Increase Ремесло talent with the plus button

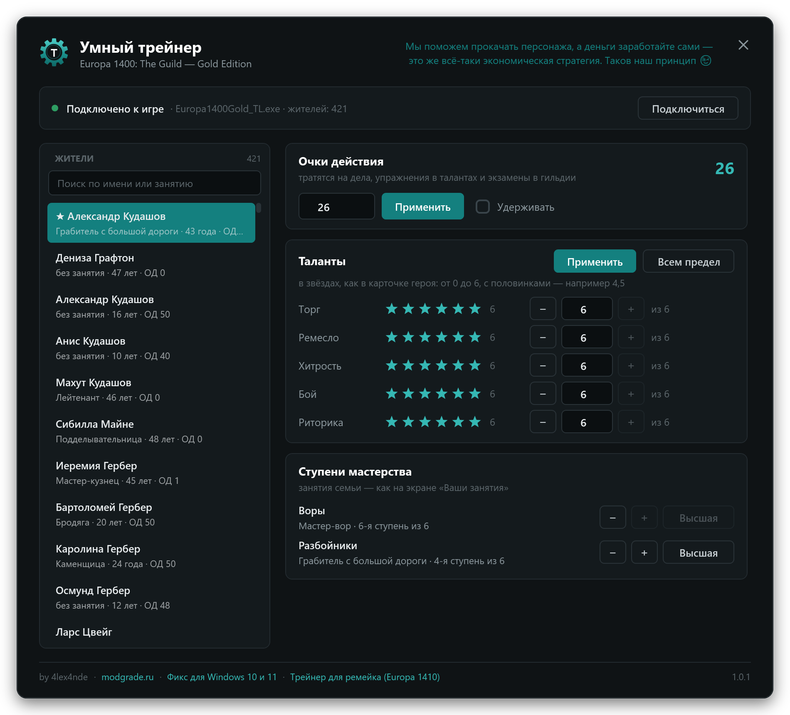[x=631, y=337]
